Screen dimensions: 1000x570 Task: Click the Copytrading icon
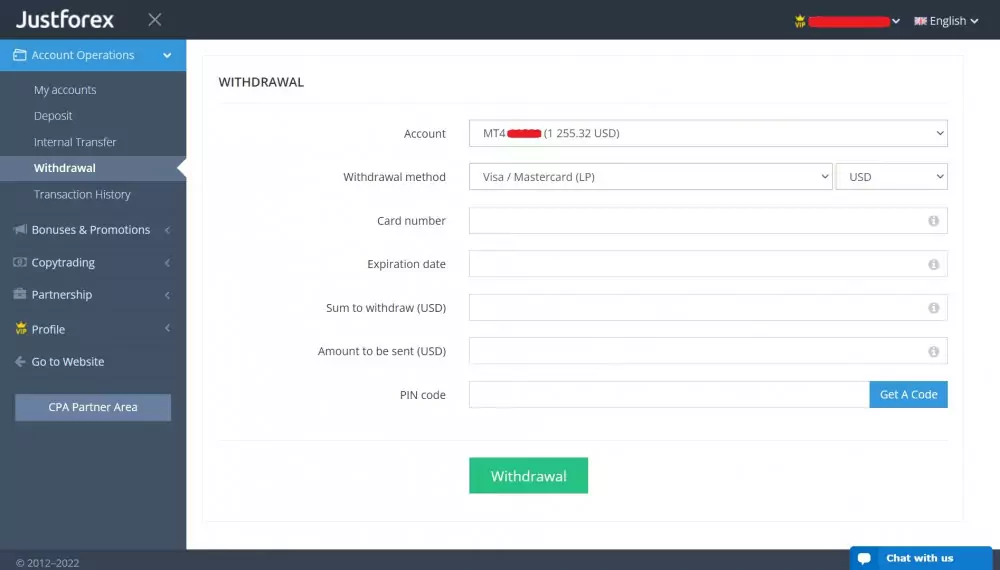pyautogui.click(x=20, y=262)
